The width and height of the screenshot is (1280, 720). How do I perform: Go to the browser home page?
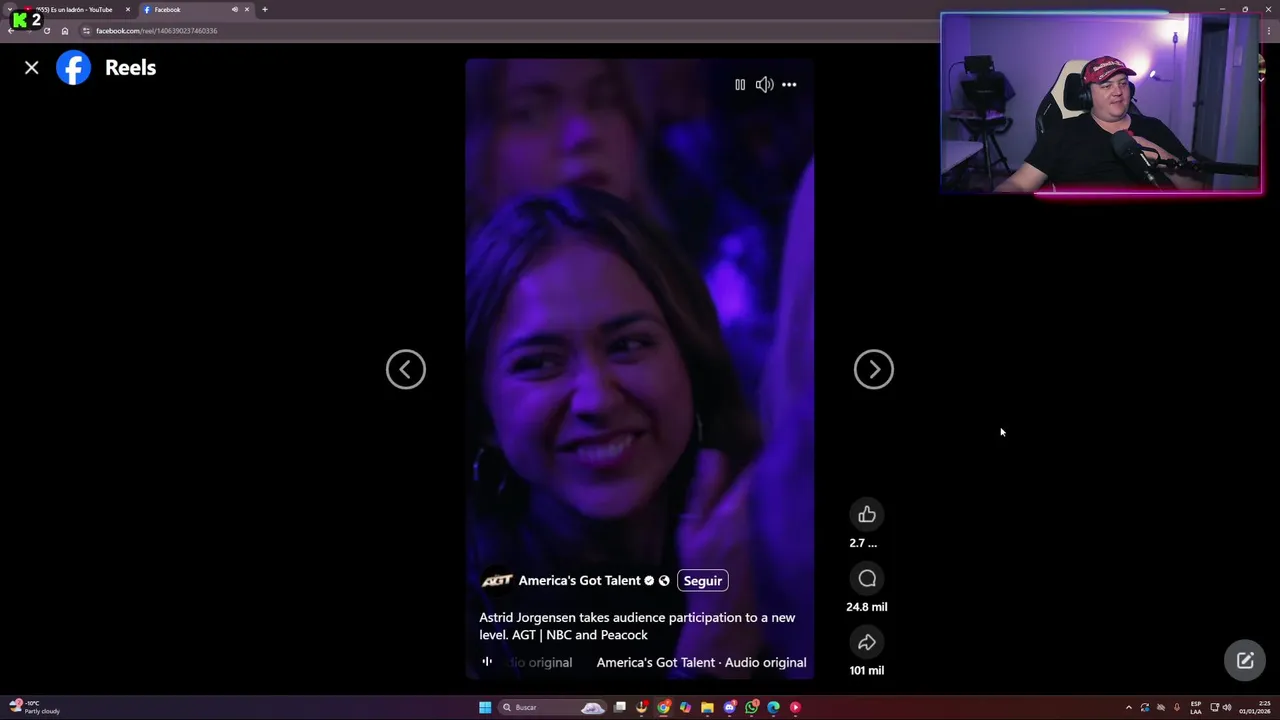tap(65, 31)
